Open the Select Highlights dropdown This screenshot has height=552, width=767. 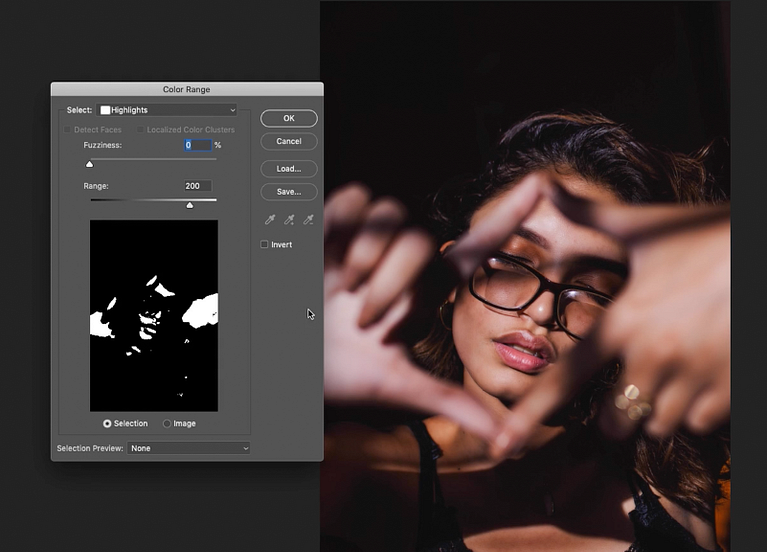coord(167,110)
